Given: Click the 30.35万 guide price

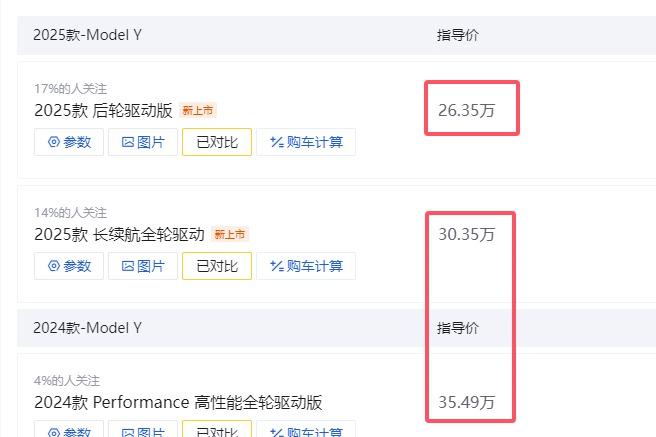Looking at the screenshot, I should tap(466, 234).
